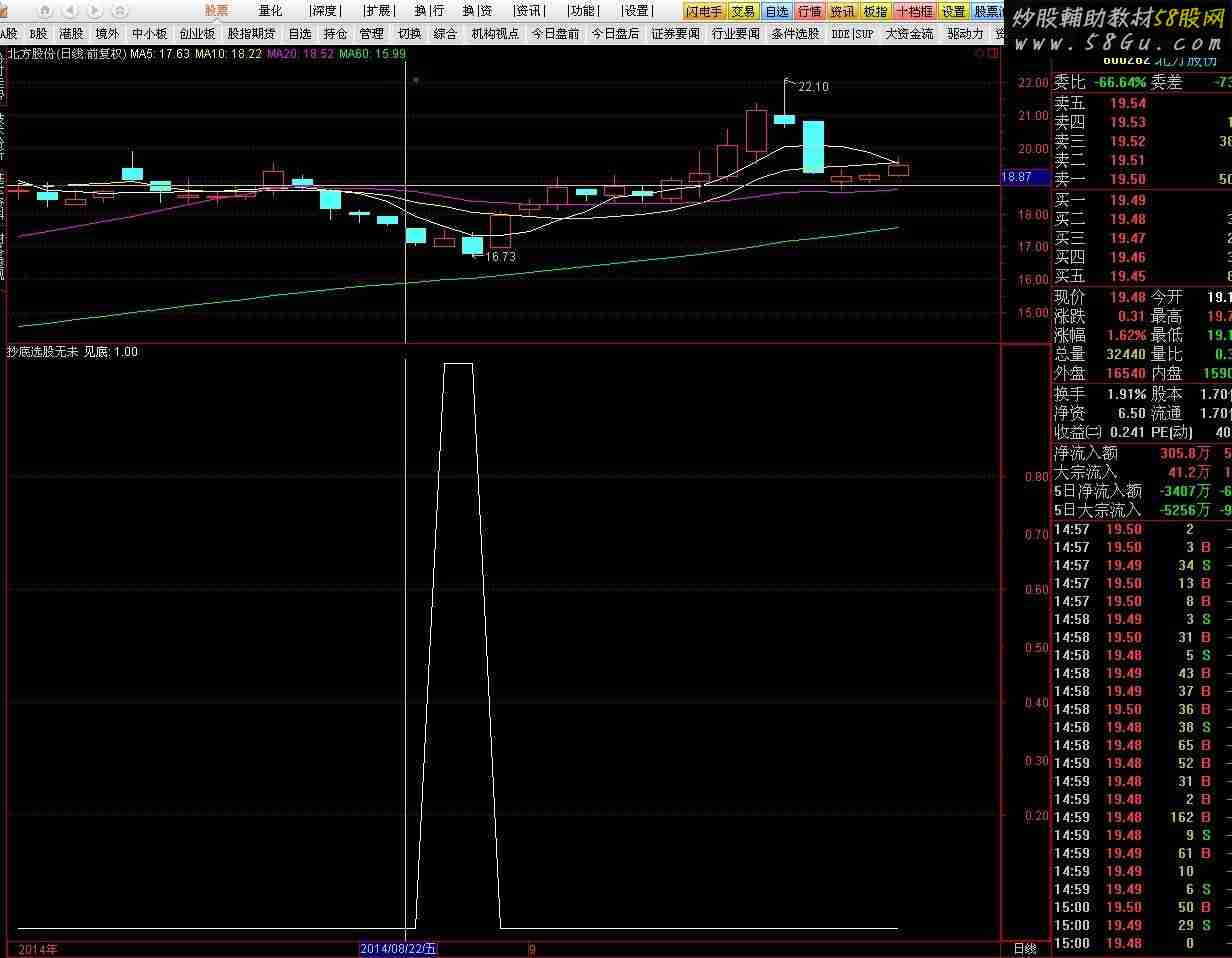
Task: Click the yellow 闪电手 button
Action: [x=704, y=12]
